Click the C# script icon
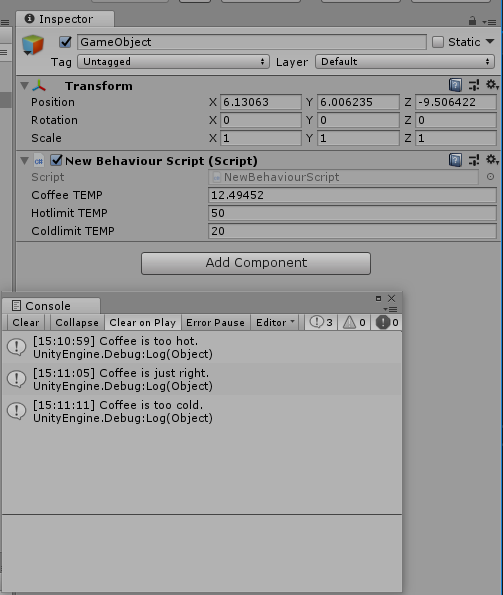Viewport: 503px width, 595px height. (x=39, y=161)
